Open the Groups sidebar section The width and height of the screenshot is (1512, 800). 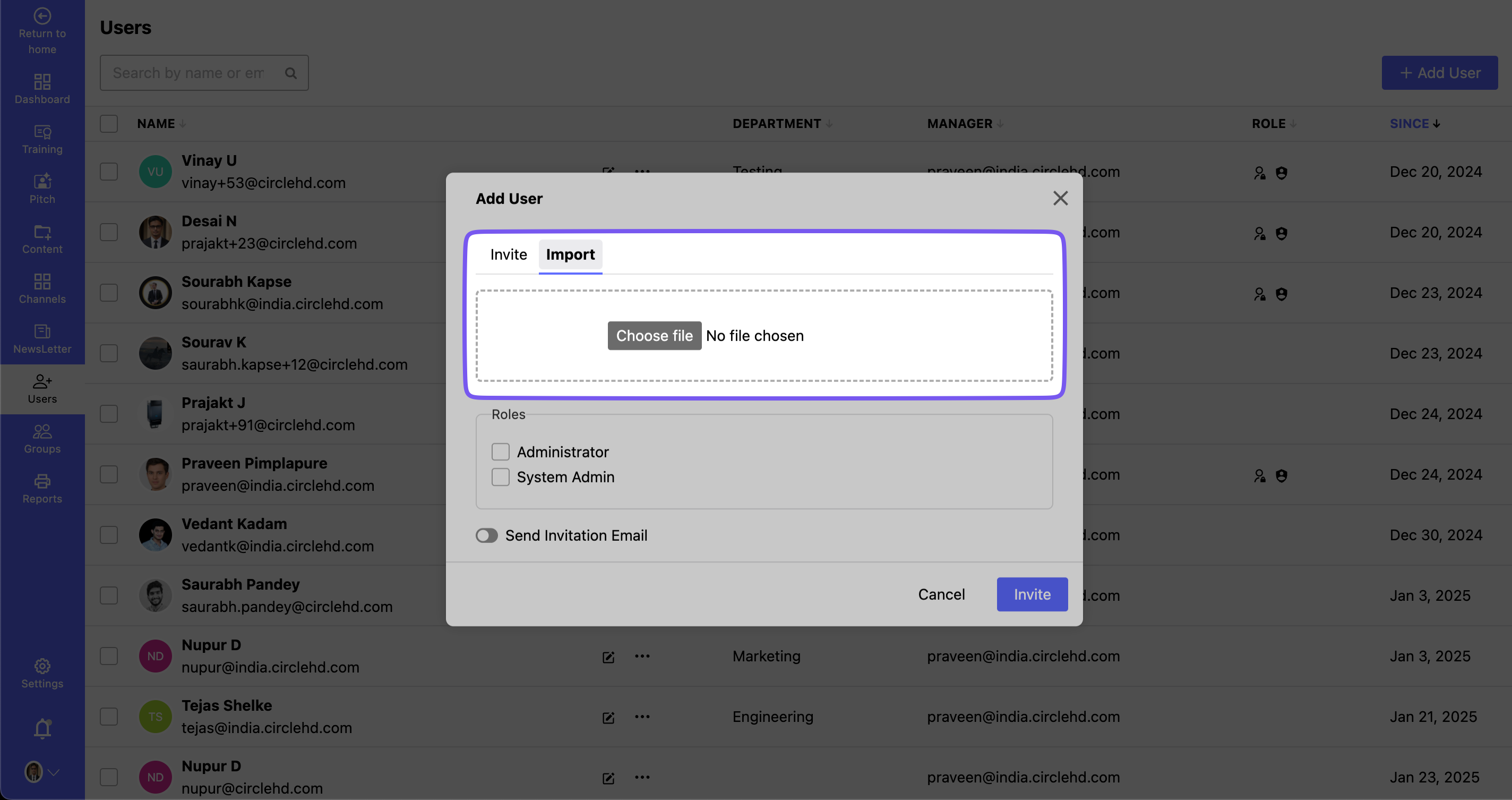pyautogui.click(x=42, y=438)
